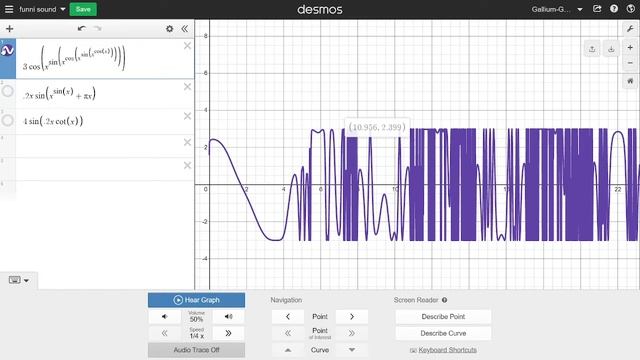Open the language globe icon
This screenshot has height=360, width=640.
pyautogui.click(x=631, y=9)
